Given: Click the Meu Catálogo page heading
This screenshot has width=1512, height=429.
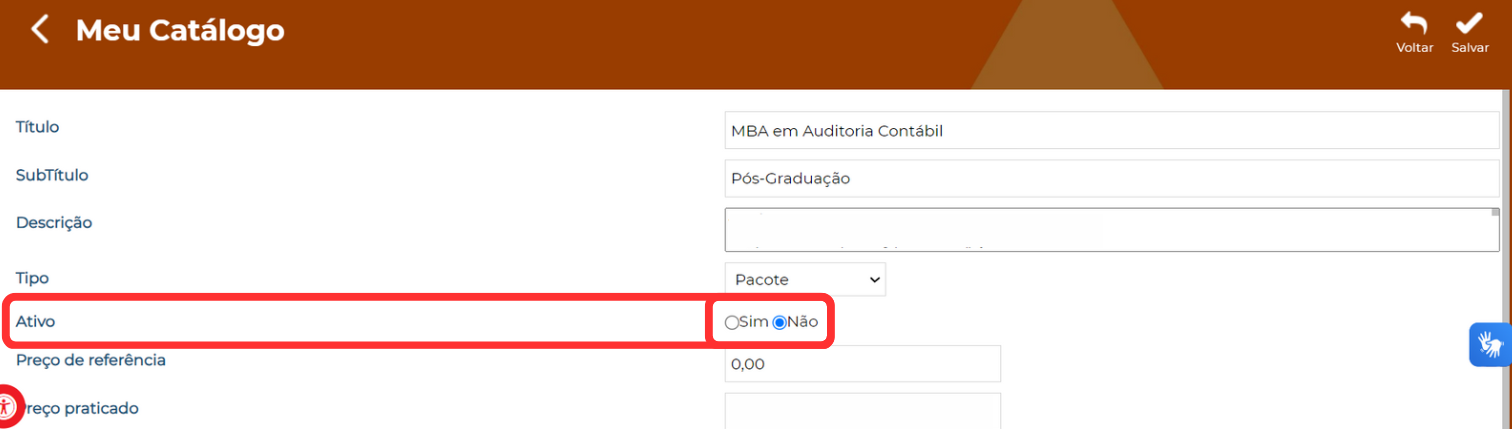Looking at the screenshot, I should tap(180, 30).
